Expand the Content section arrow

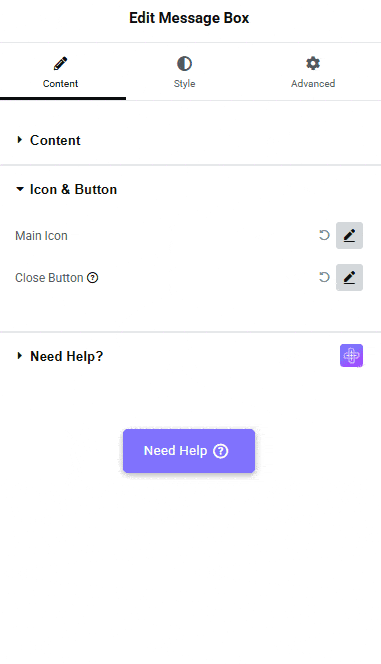point(19,140)
